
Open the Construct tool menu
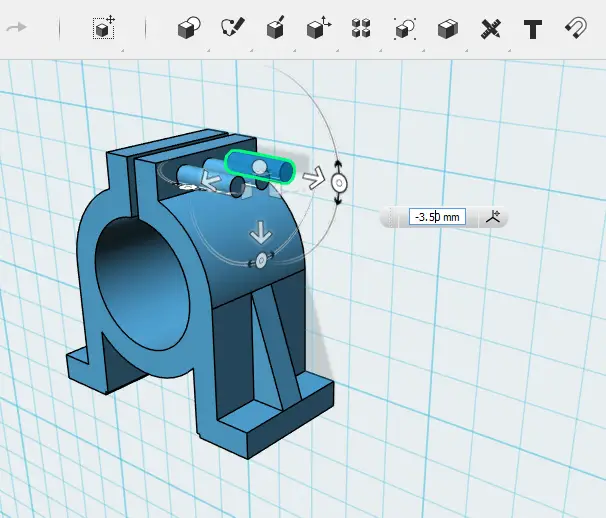point(276,27)
